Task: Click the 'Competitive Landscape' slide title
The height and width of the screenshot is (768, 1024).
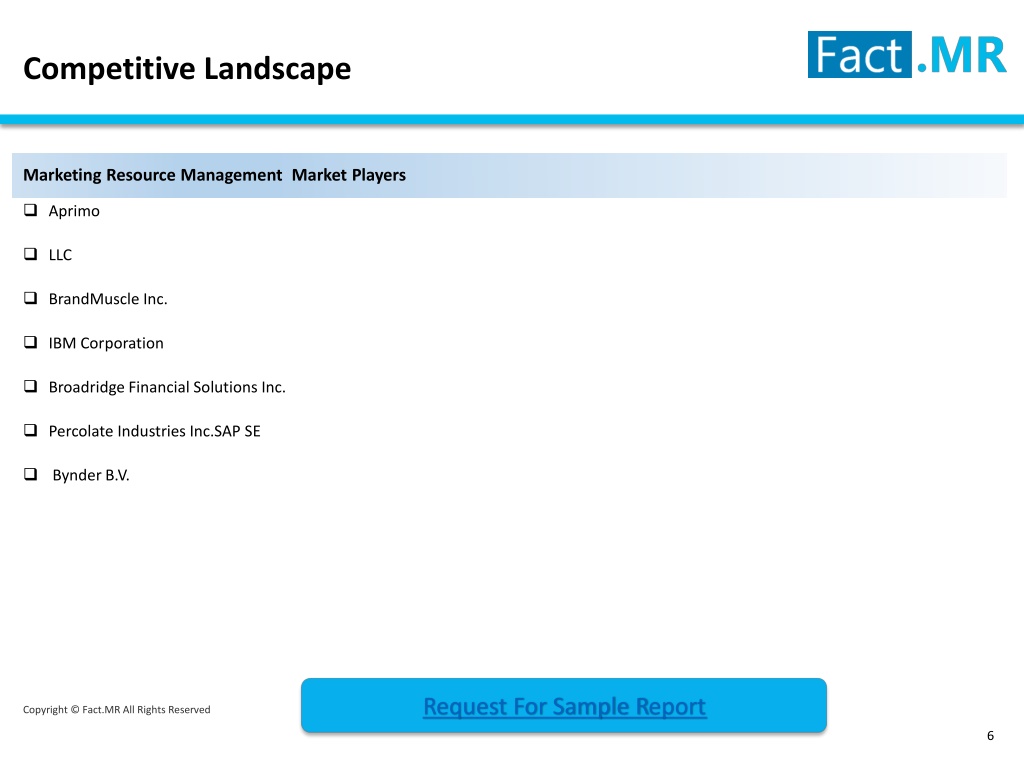Action: coord(187,69)
